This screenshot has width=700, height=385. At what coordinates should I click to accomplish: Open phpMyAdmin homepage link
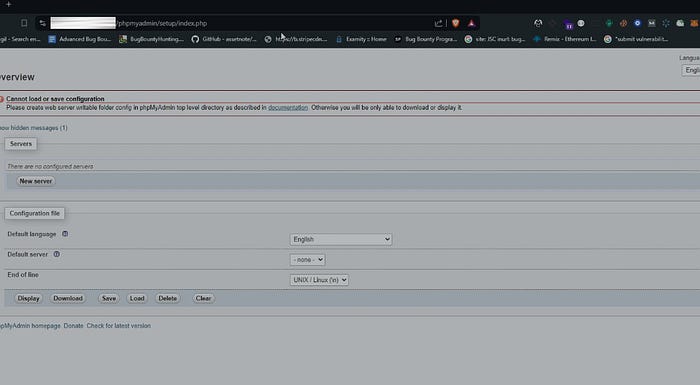pos(30,326)
